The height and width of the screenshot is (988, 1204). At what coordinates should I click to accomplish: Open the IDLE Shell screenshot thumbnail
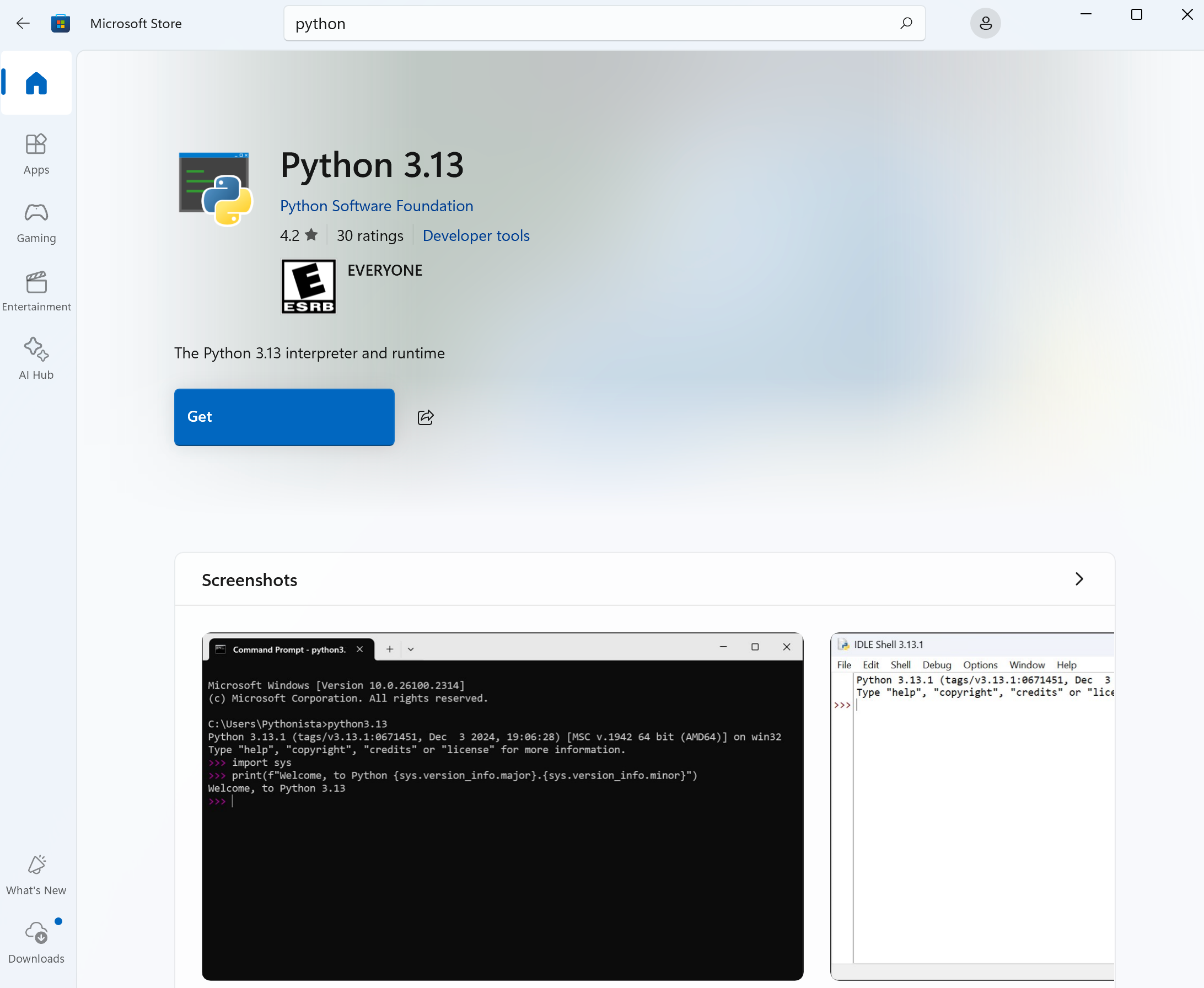972,806
